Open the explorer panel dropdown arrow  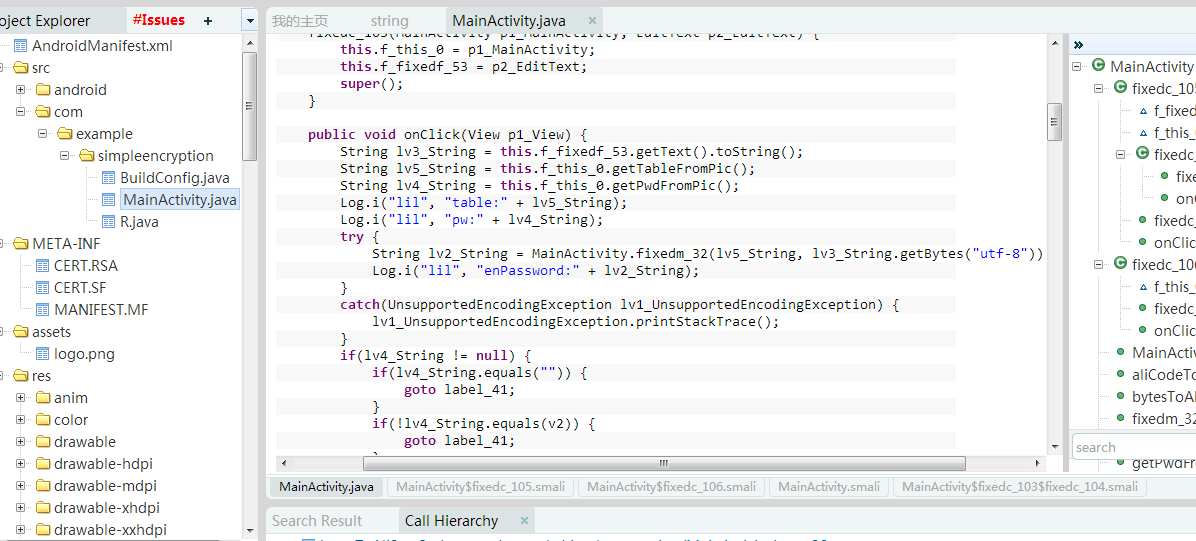(x=249, y=21)
